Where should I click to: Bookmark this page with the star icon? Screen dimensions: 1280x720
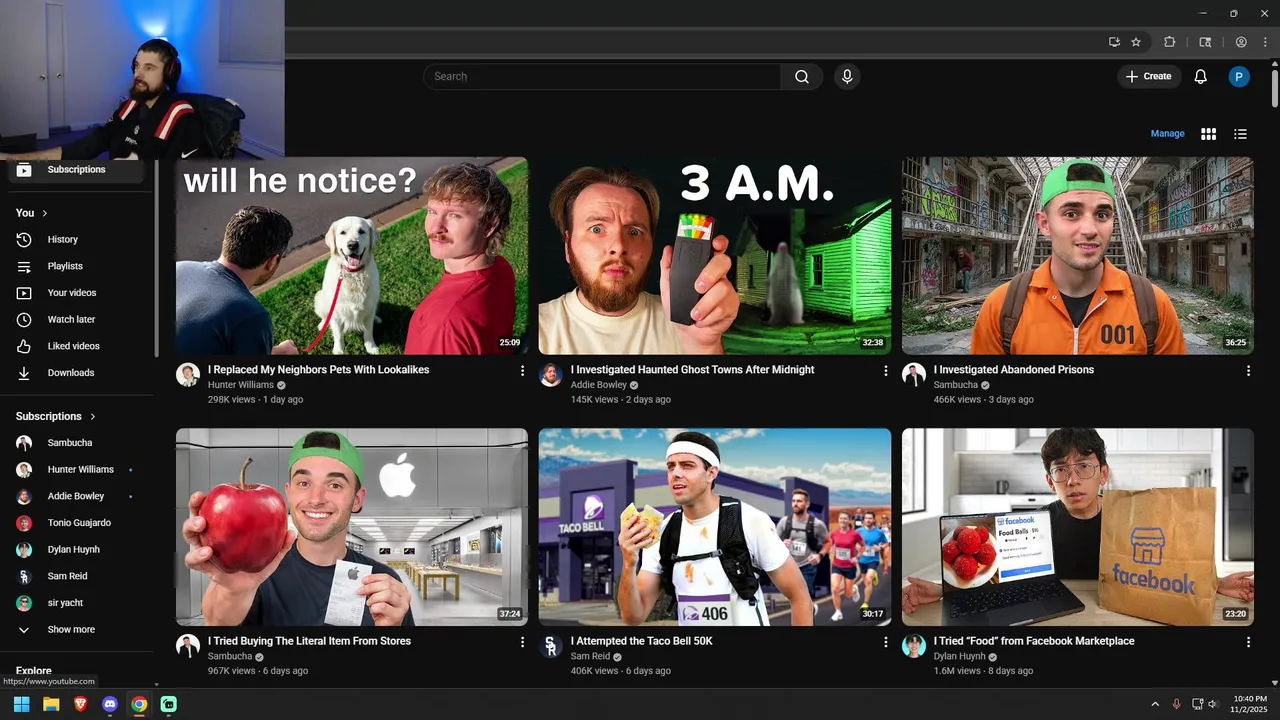point(1136,42)
